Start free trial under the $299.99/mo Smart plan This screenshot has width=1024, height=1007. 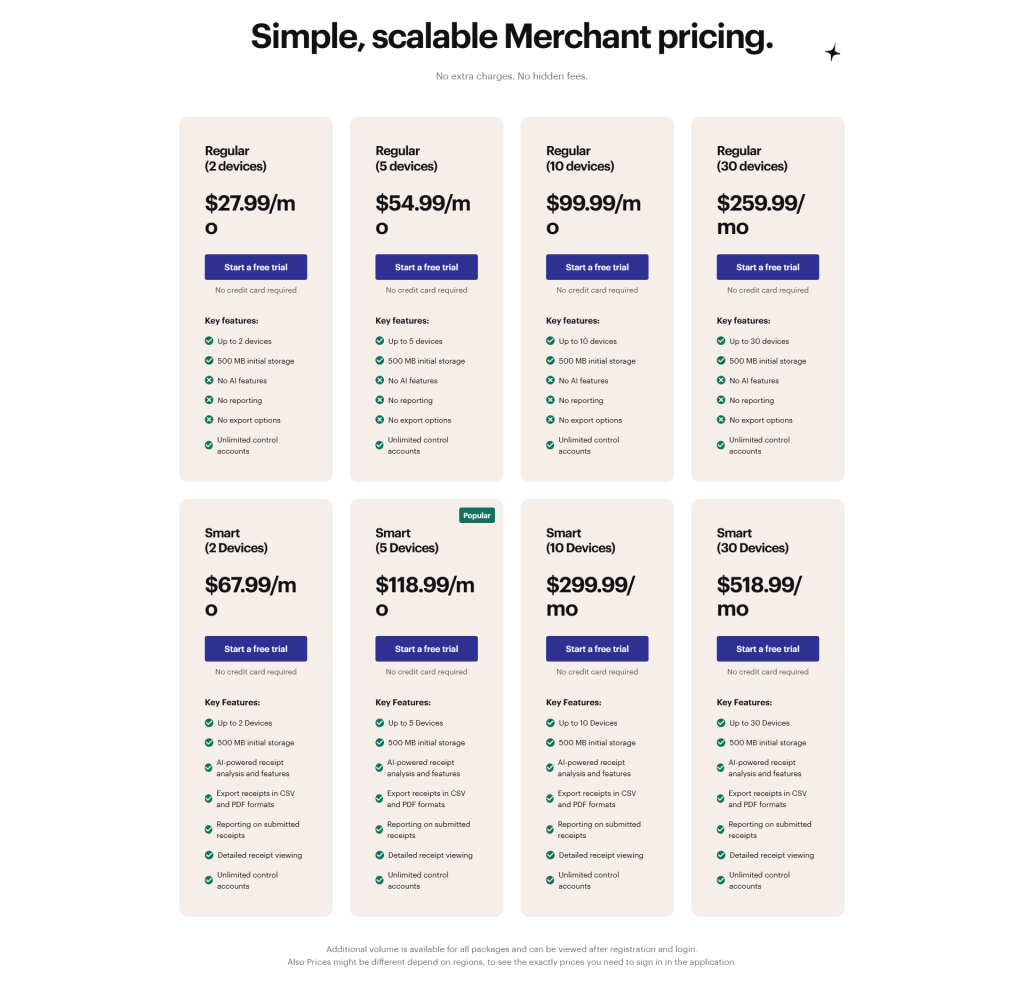click(x=597, y=649)
